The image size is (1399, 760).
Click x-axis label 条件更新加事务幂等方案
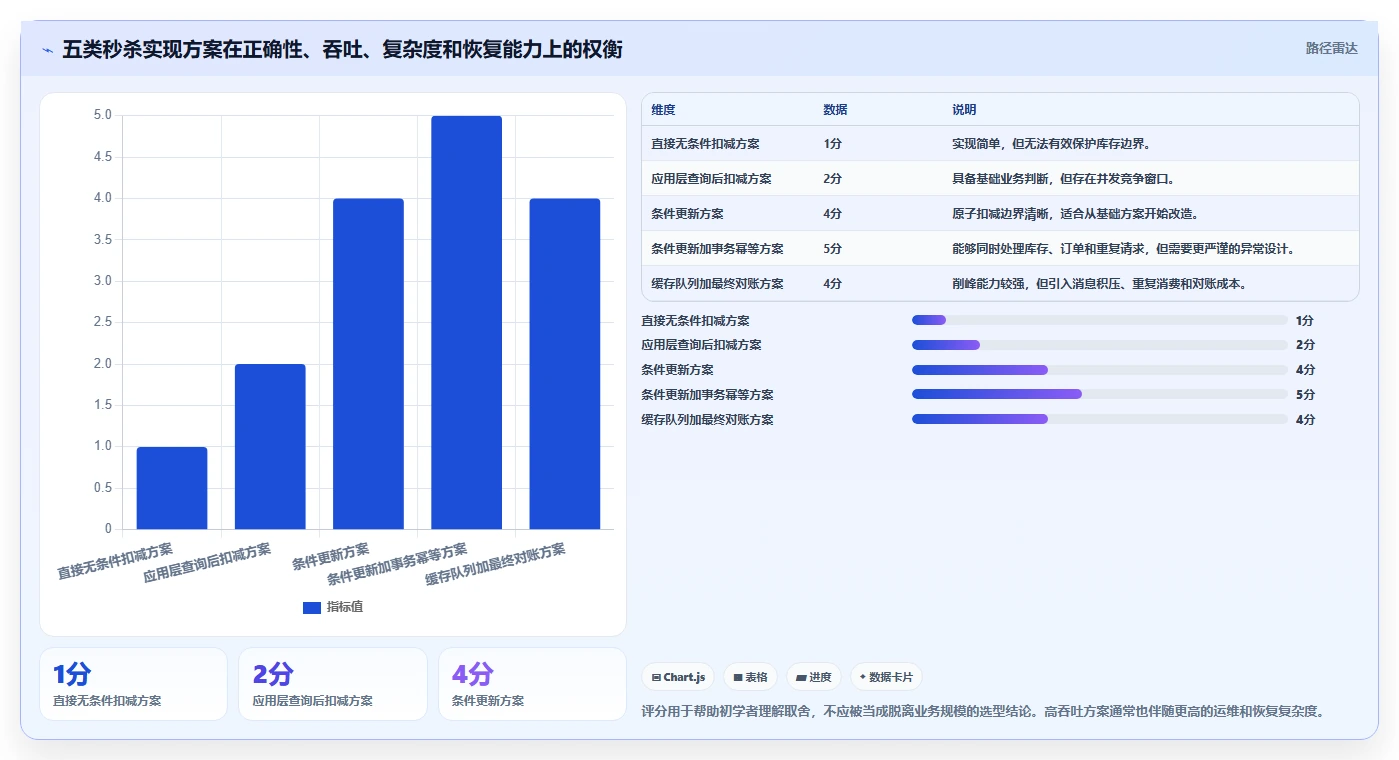point(399,564)
